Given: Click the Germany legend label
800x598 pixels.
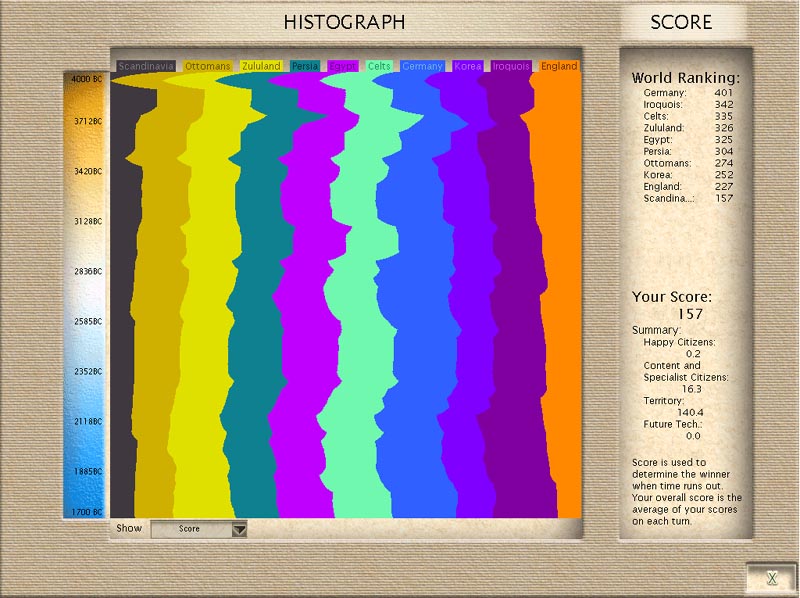Looking at the screenshot, I should (422, 67).
